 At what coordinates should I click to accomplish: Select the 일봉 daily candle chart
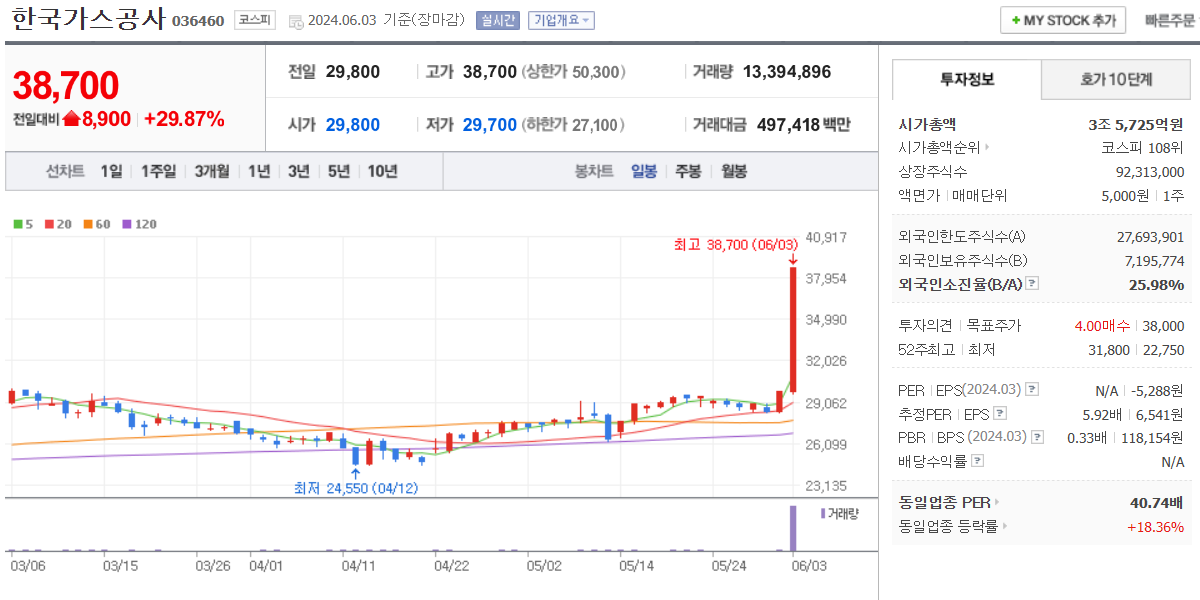tap(644, 171)
